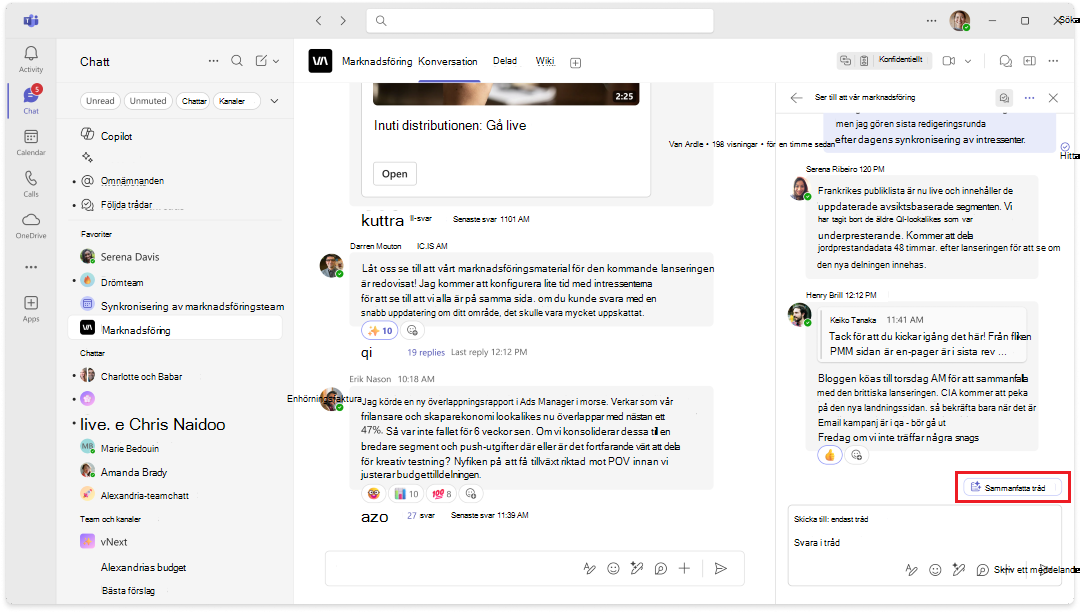The width and height of the screenshot is (1080, 613).
Task: Expand more filter options chevron
Action: tap(274, 101)
